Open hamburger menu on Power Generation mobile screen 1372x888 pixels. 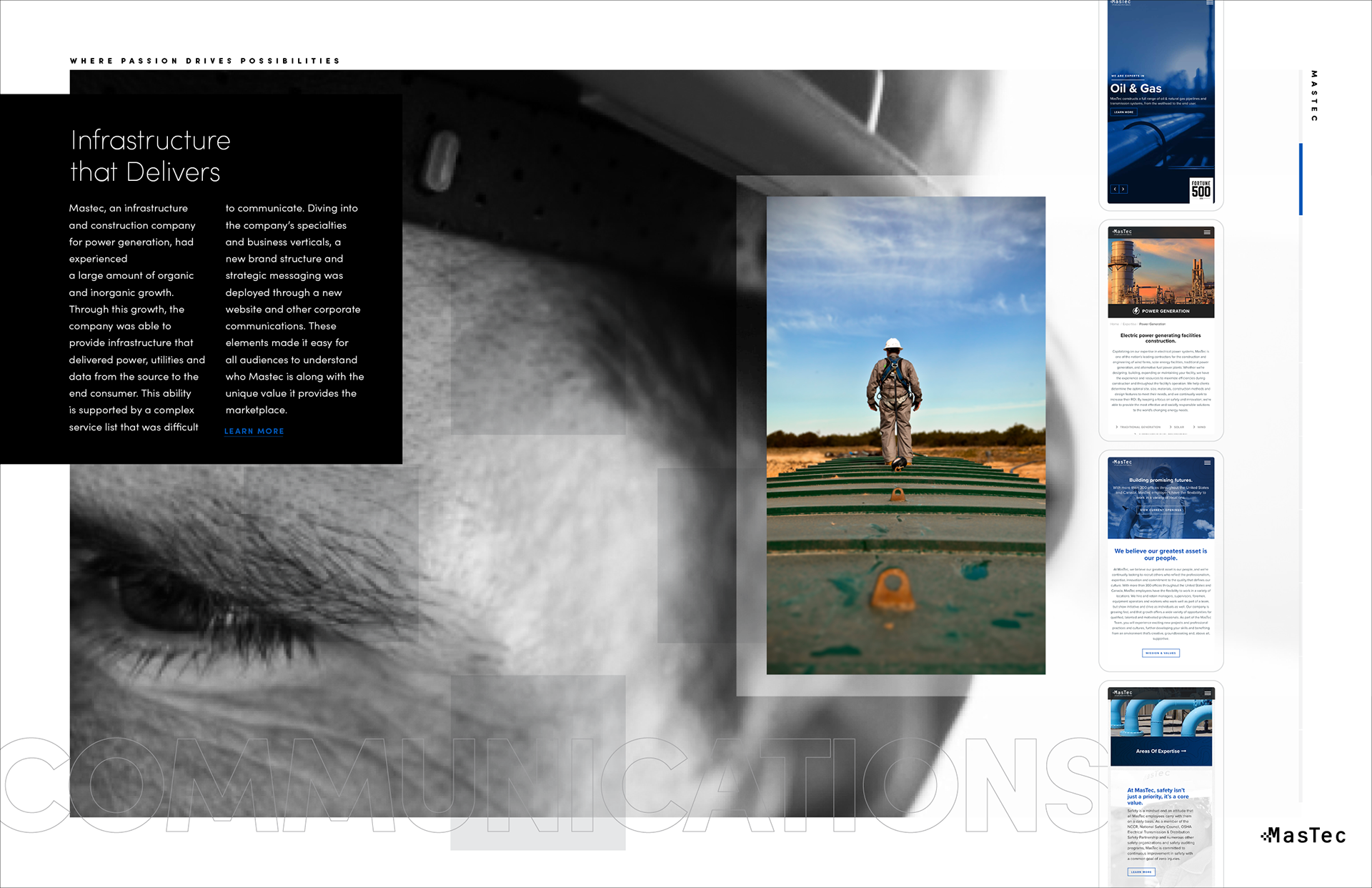tap(1207, 232)
